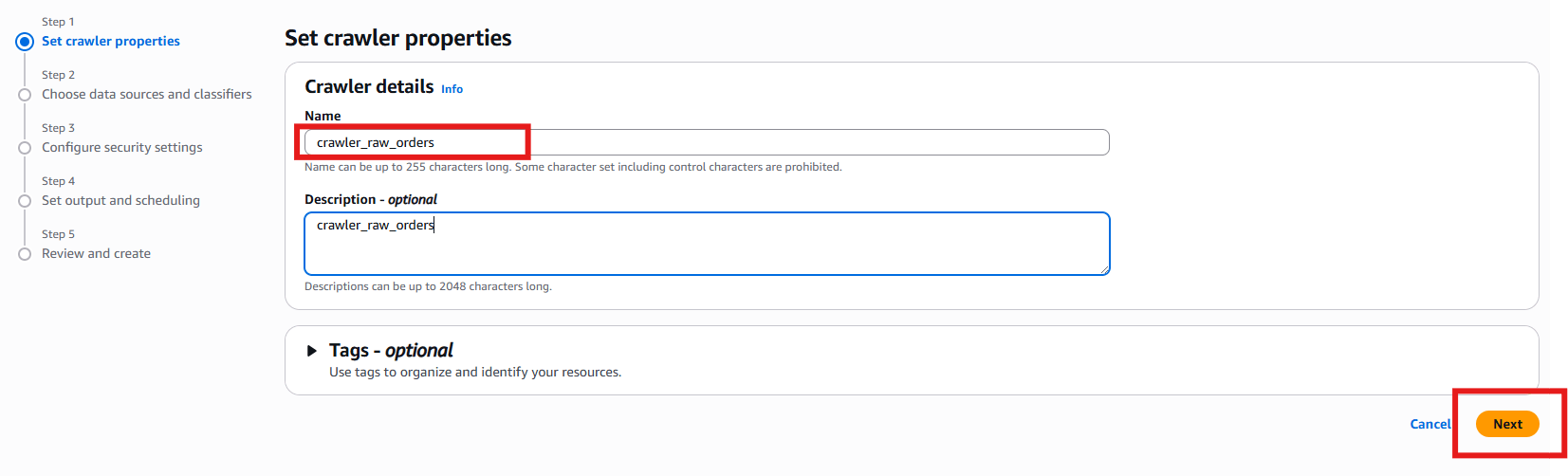
Task: Click the Step 1 active radio indicator
Action: (x=25, y=42)
